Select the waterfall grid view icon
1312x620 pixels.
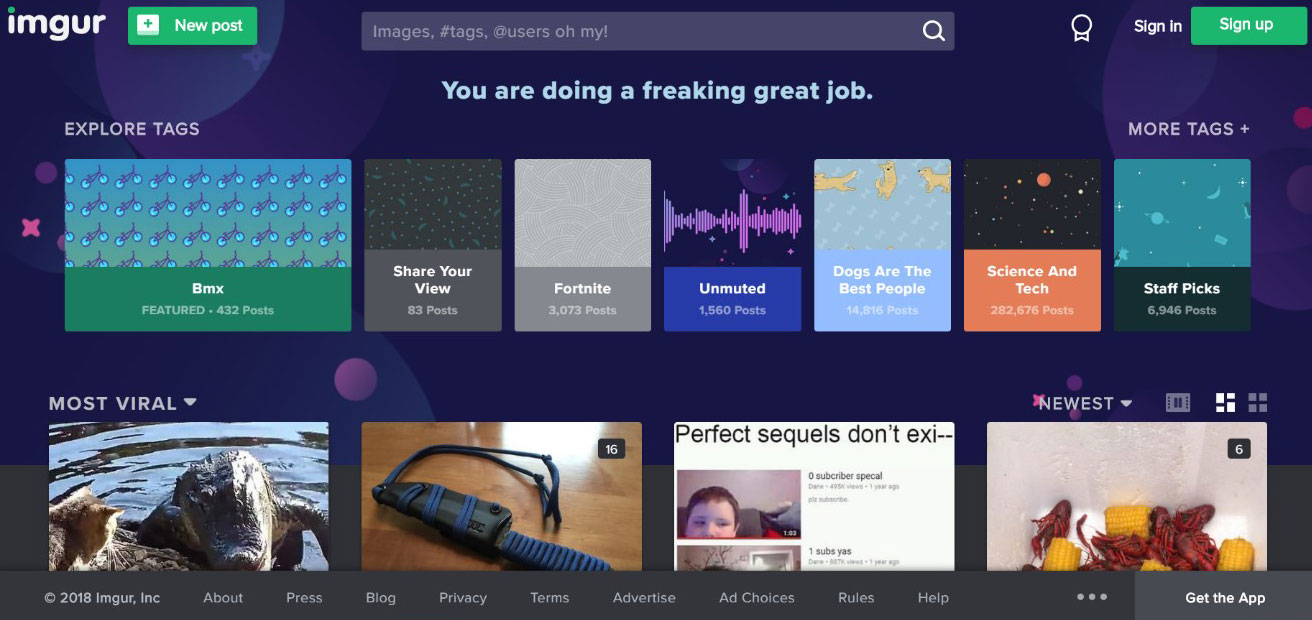(1225, 403)
